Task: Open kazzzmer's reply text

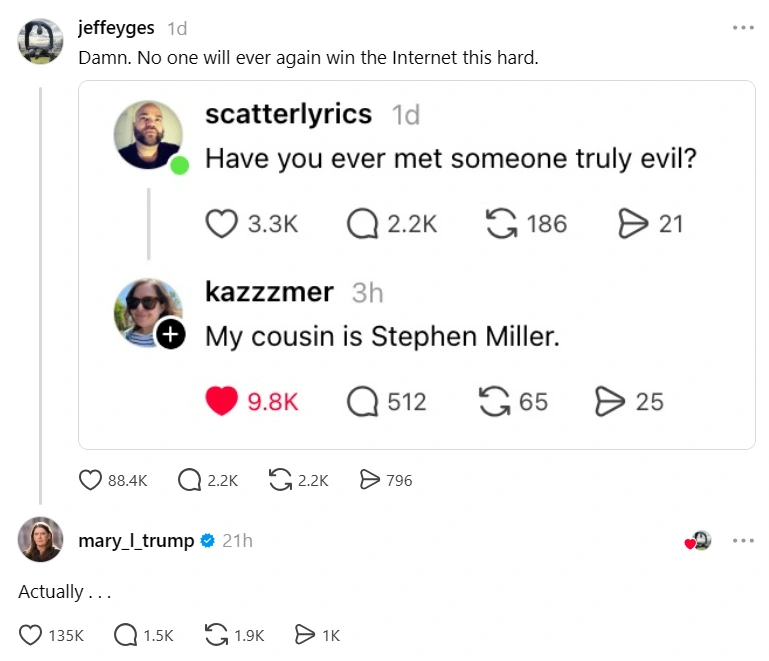Action: pyautogui.click(x=382, y=337)
